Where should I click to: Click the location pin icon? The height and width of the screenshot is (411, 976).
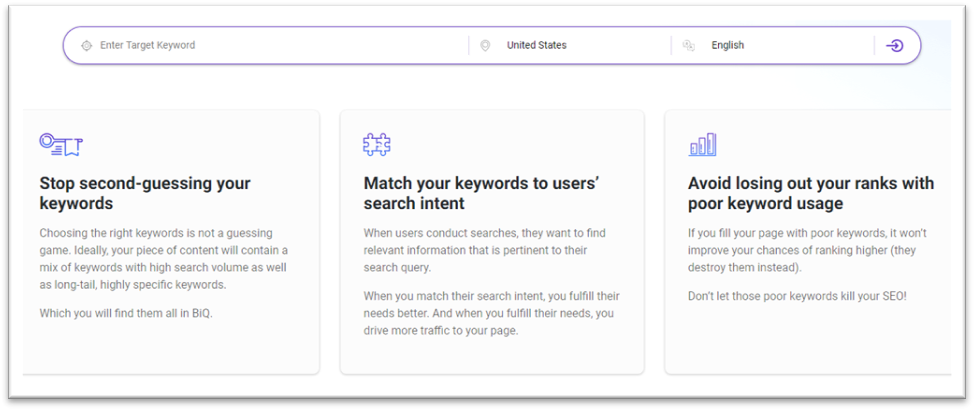pyautogui.click(x=485, y=45)
